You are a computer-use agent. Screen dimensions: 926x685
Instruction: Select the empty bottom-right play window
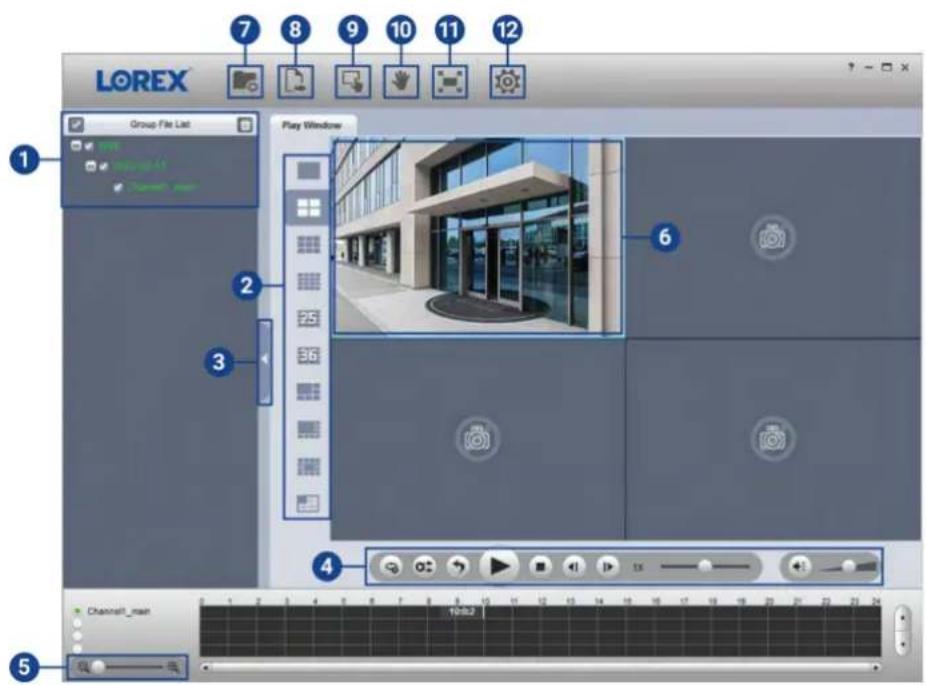click(772, 439)
